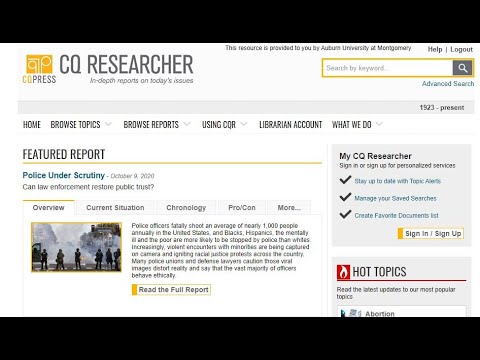Open the Abortion hot topic
This screenshot has height=360, width=480.
[x=380, y=314]
